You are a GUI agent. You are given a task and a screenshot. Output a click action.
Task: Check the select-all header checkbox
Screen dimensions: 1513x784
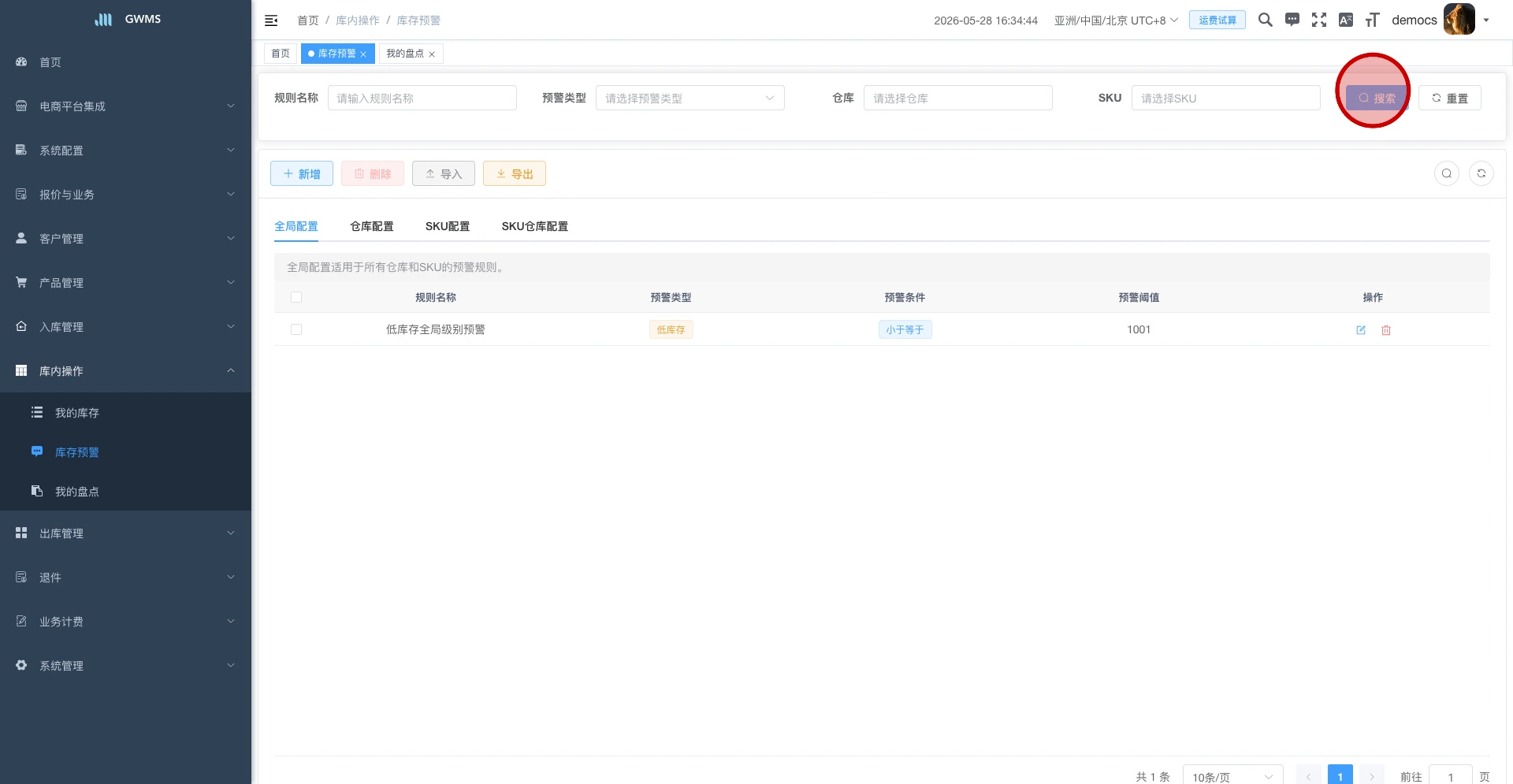pos(296,297)
